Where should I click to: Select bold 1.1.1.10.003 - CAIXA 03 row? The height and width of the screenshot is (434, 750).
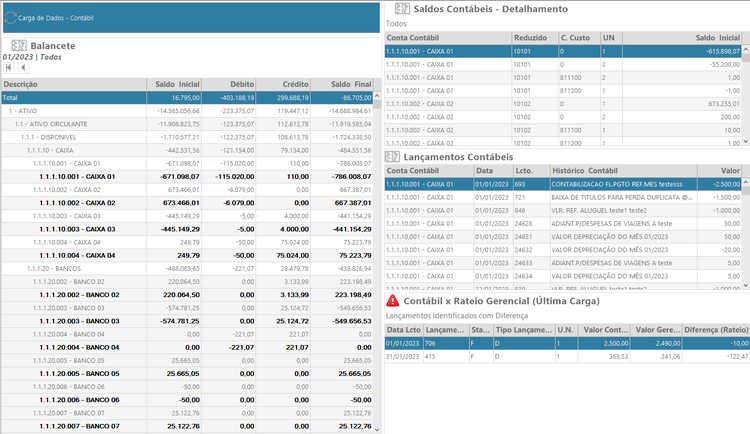[187, 229]
